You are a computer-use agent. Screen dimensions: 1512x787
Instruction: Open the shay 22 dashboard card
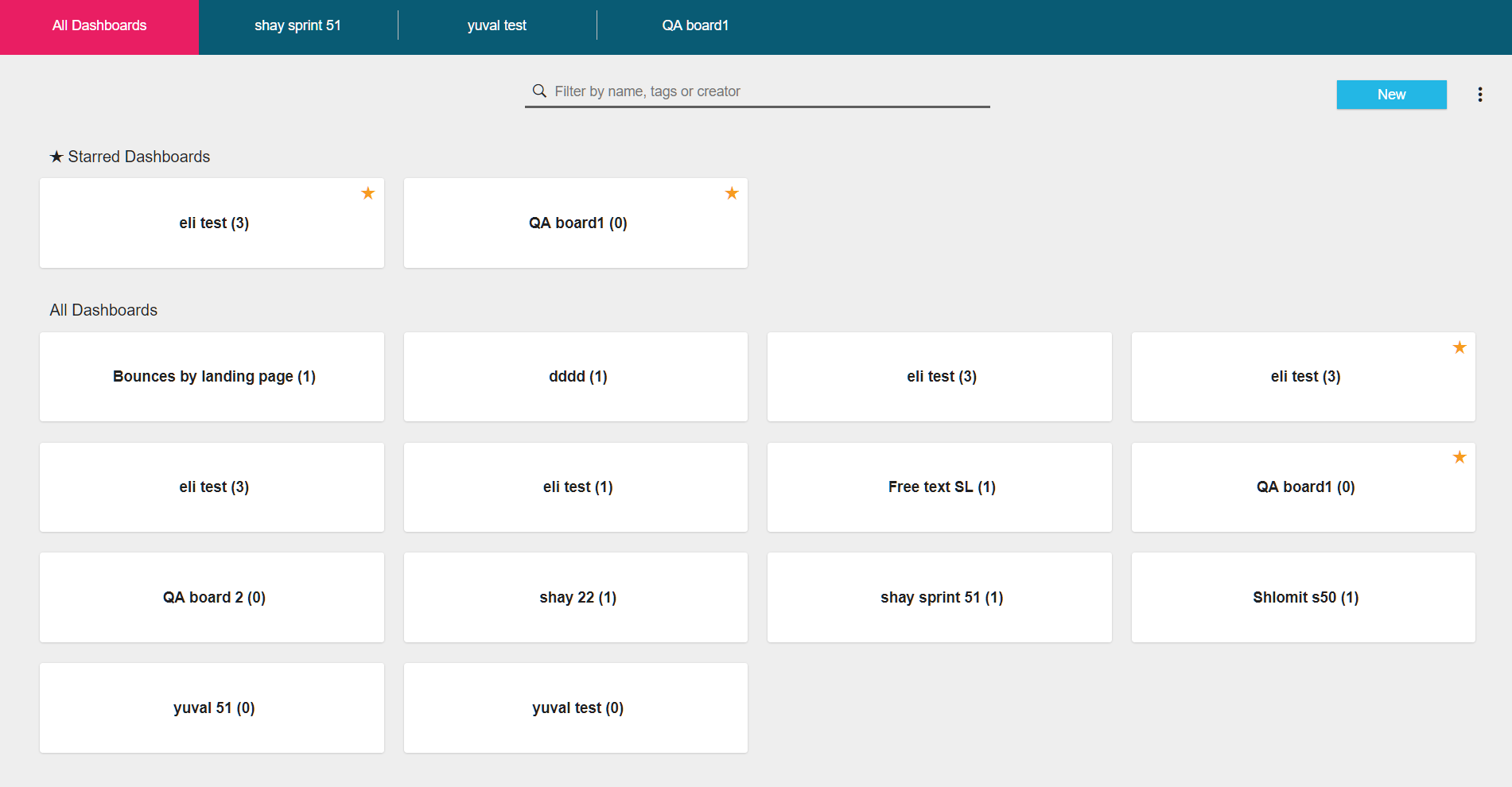click(576, 597)
